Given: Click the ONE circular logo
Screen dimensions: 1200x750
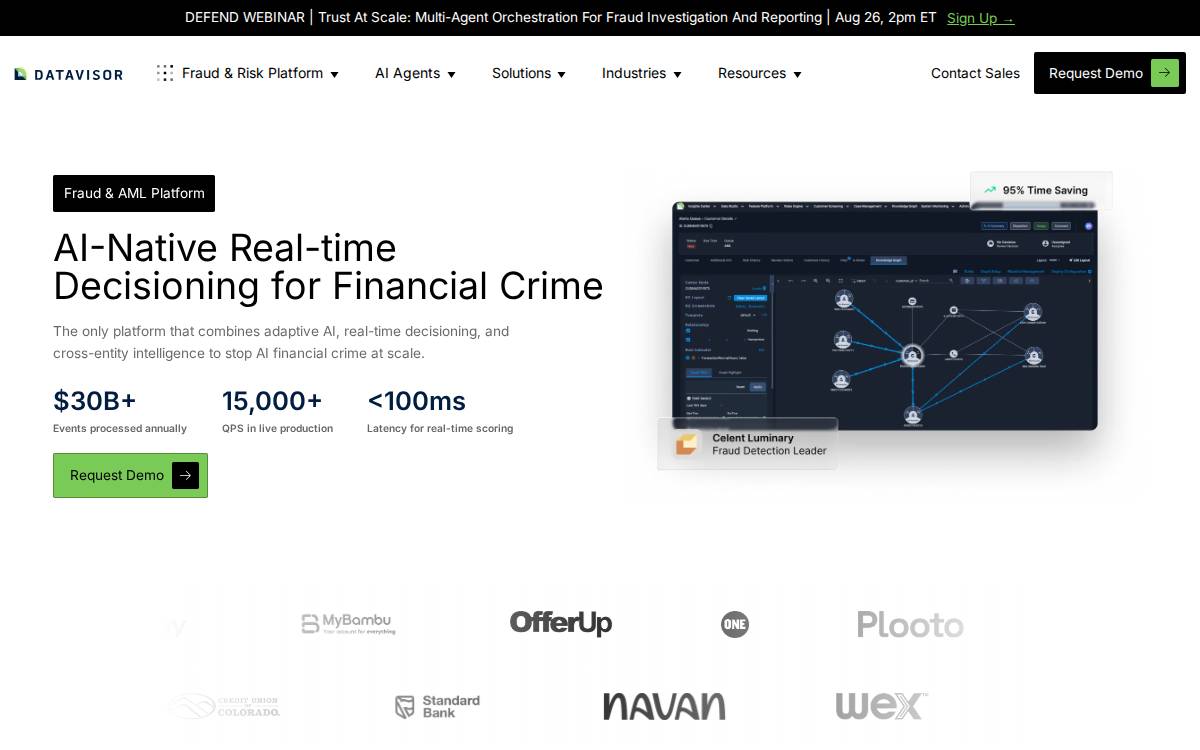Looking at the screenshot, I should [x=735, y=624].
